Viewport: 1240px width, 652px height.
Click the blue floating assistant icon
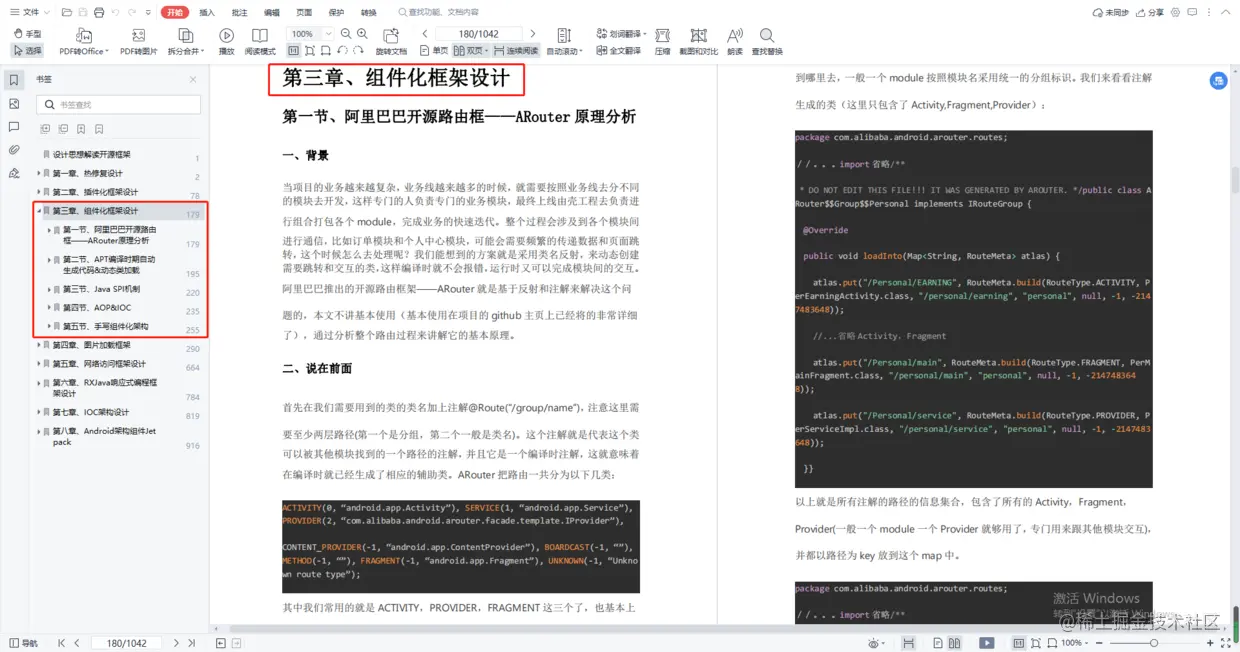click(1218, 81)
